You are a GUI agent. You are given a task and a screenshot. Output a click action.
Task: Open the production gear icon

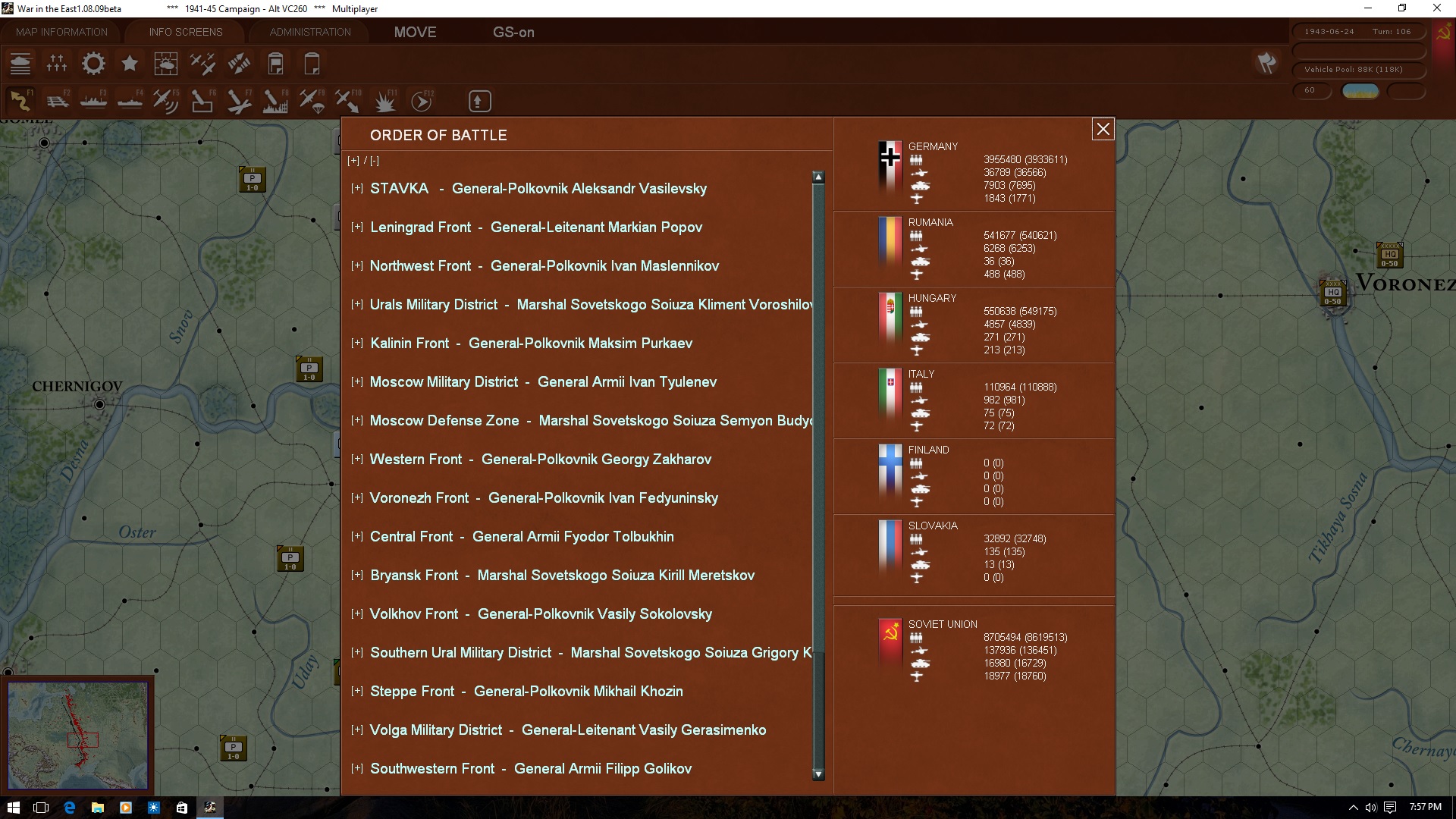pos(93,64)
